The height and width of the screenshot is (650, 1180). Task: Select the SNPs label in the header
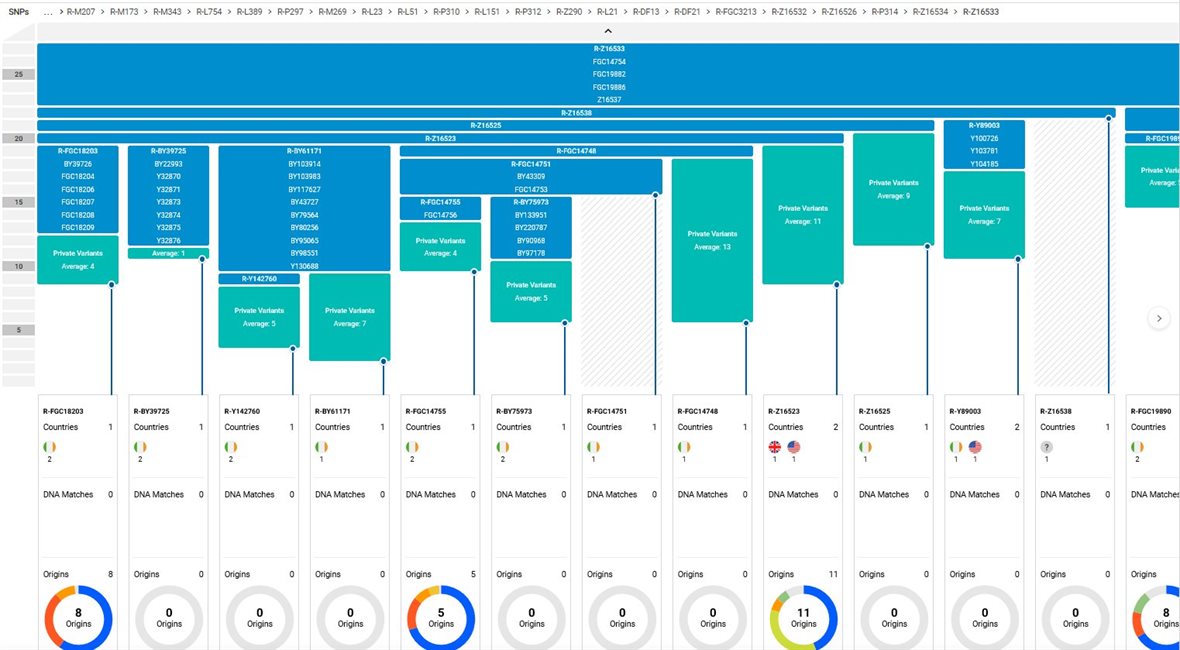point(17,13)
